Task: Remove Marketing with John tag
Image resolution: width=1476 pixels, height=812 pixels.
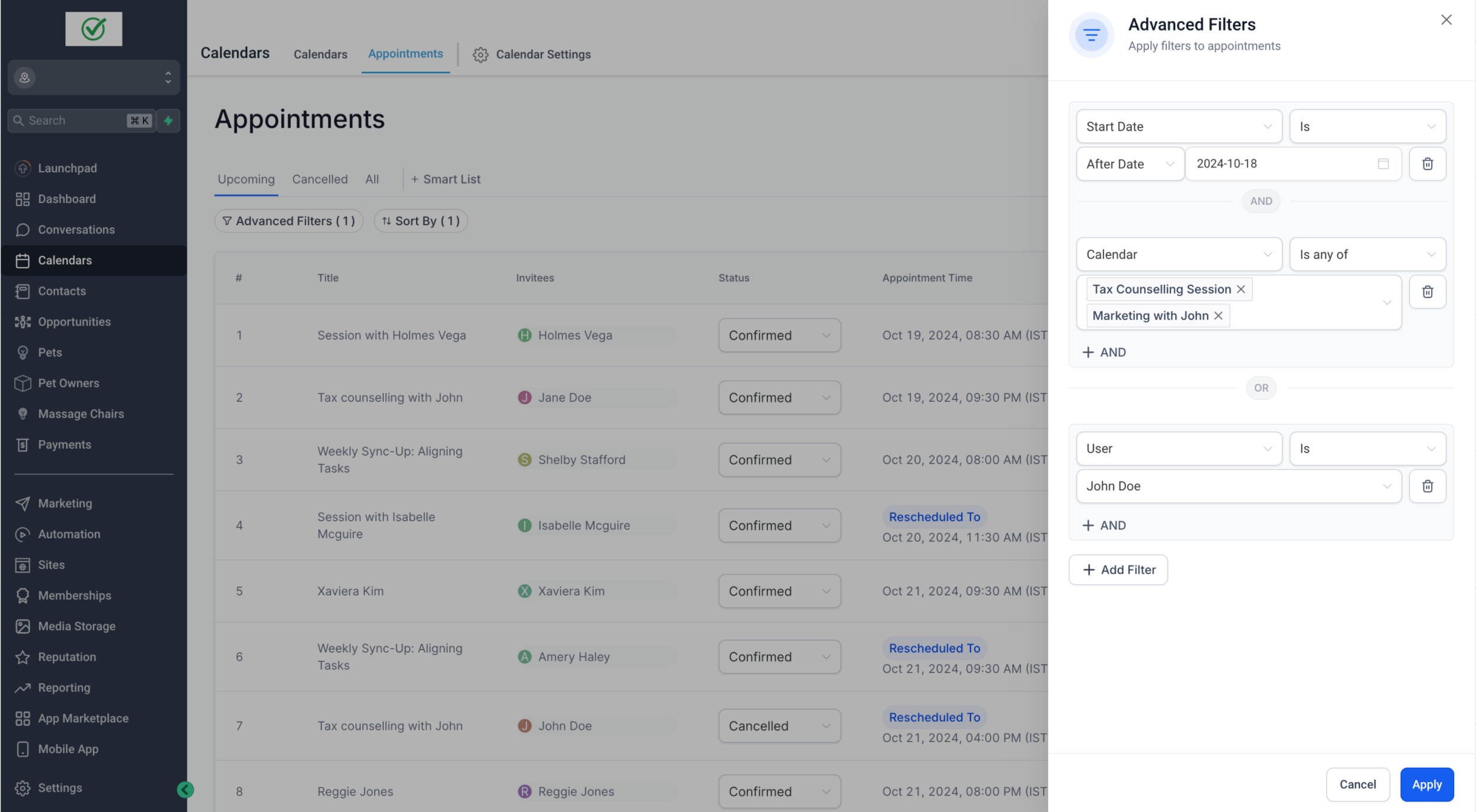Action: (1218, 316)
